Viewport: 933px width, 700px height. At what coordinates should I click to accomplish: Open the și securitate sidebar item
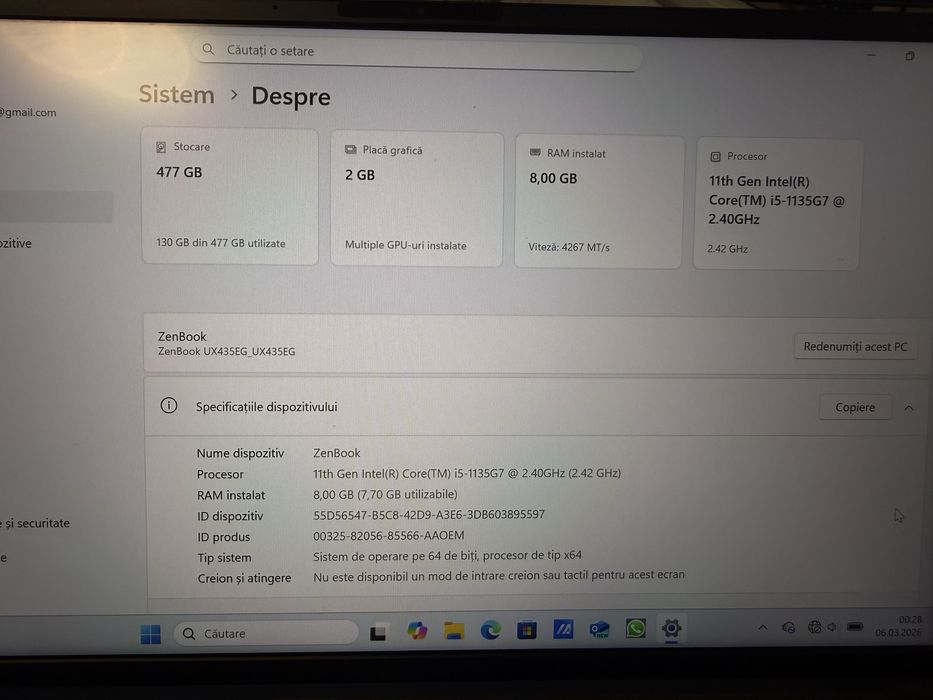point(37,523)
